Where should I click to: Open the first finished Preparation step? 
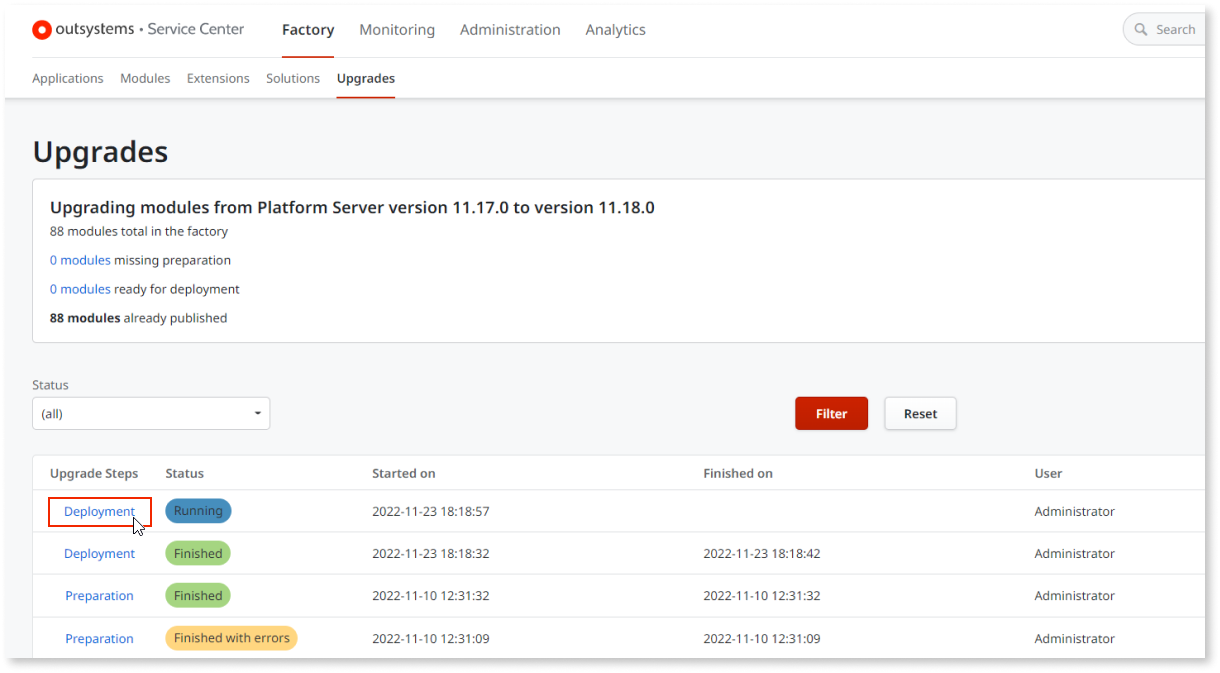(x=99, y=595)
